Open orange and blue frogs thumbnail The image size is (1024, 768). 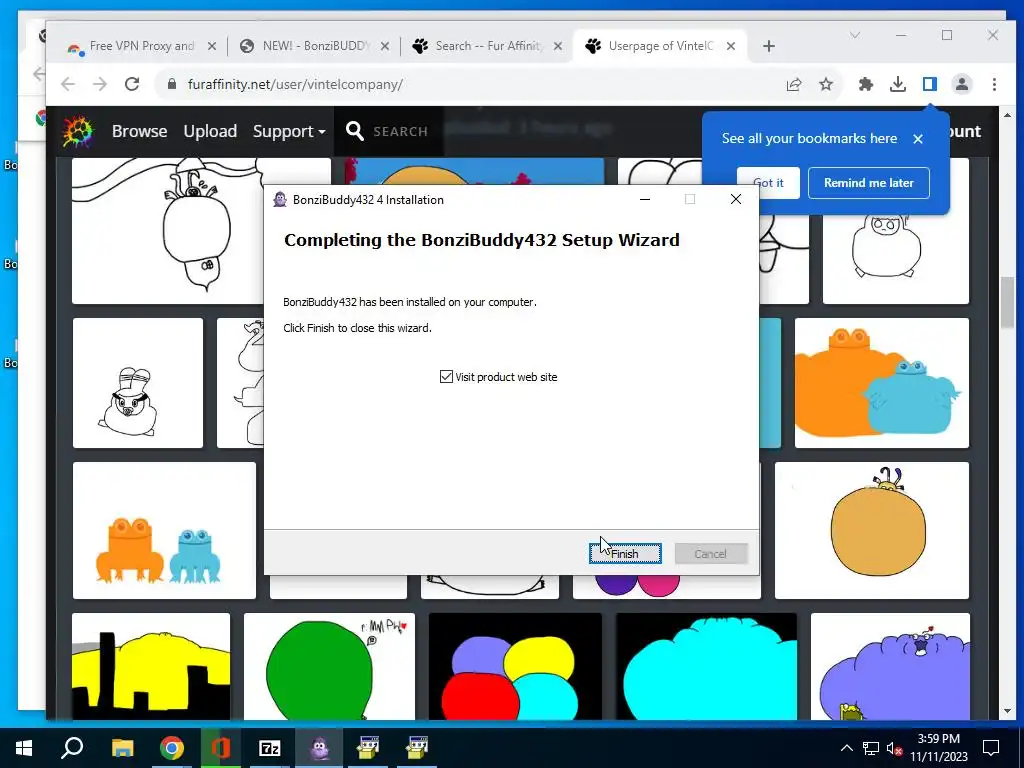(x=165, y=530)
